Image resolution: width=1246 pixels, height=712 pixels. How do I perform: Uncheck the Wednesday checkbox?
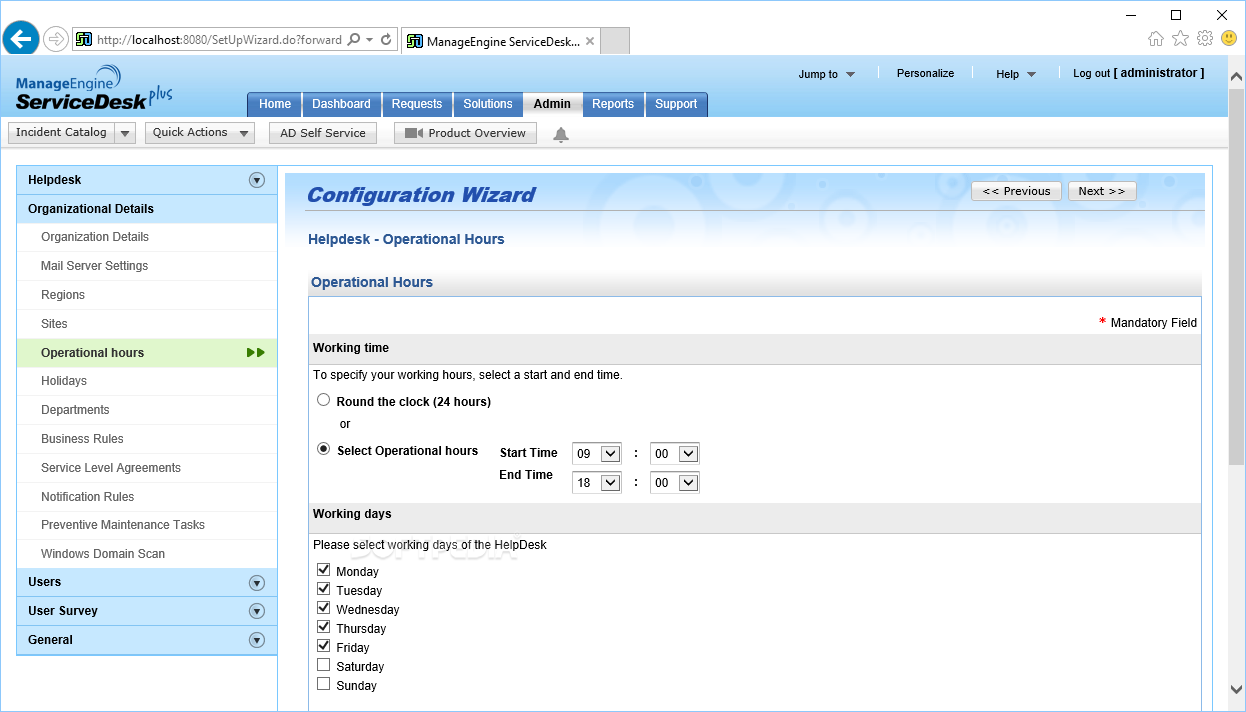(x=323, y=608)
